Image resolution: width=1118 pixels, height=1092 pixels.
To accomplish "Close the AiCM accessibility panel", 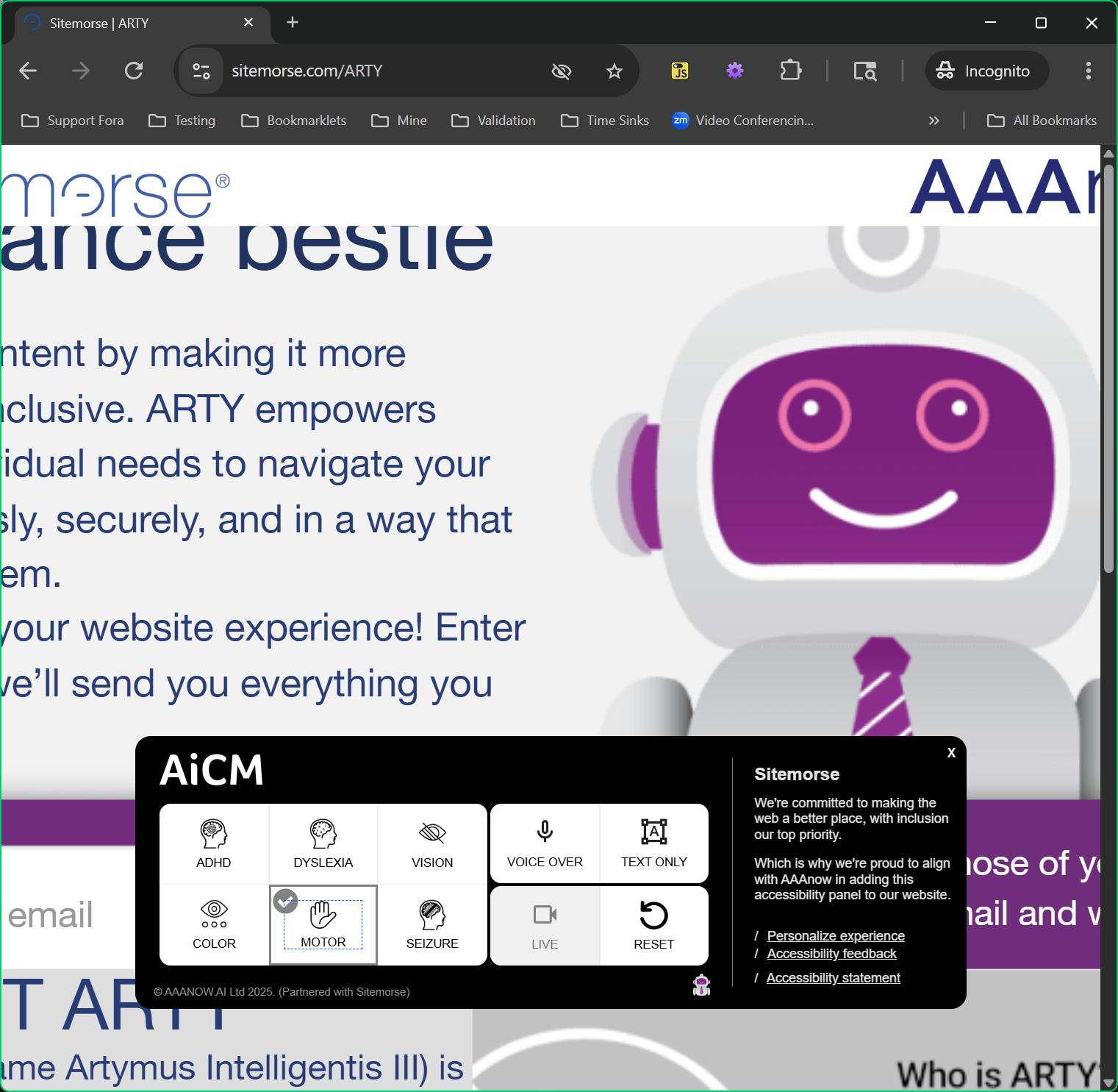I will (951, 752).
